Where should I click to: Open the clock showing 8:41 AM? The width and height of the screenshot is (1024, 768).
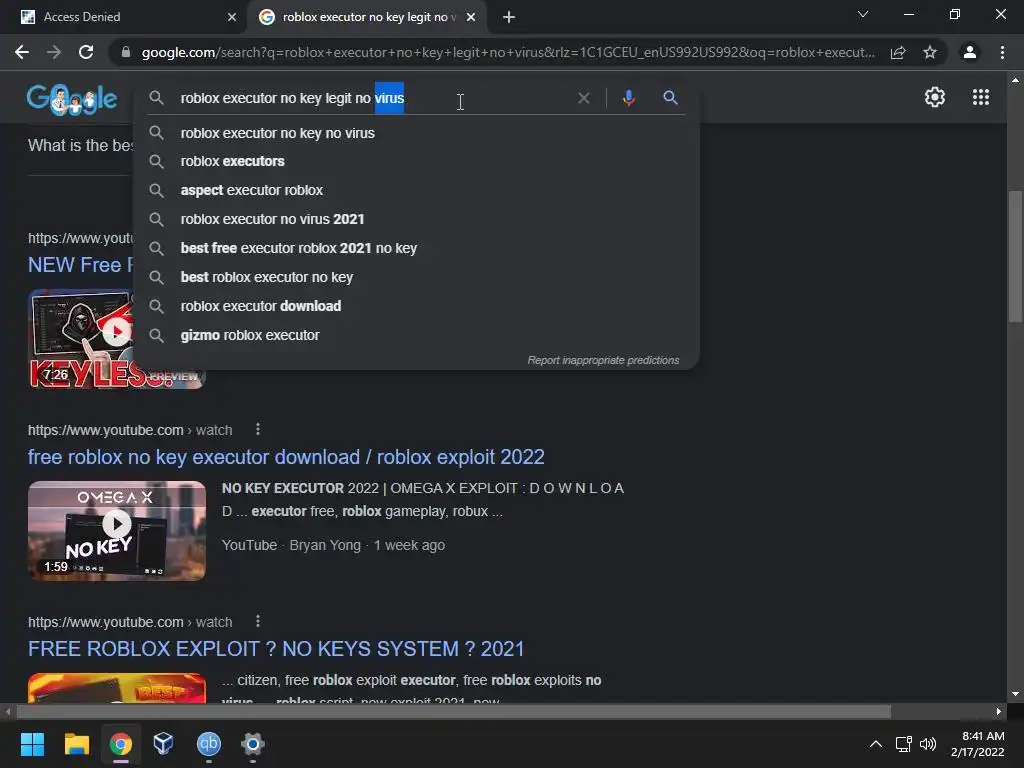(x=978, y=744)
